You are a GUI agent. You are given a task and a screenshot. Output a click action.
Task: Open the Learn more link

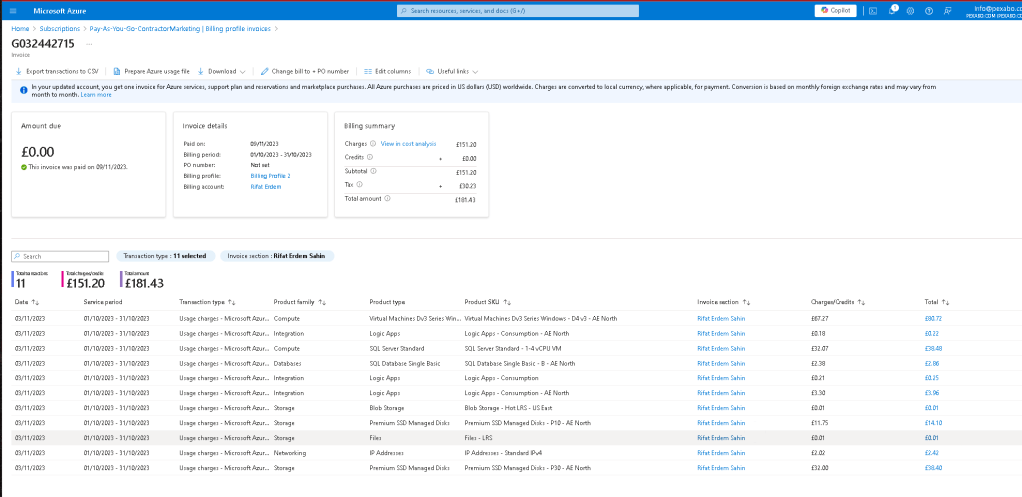tap(96, 95)
